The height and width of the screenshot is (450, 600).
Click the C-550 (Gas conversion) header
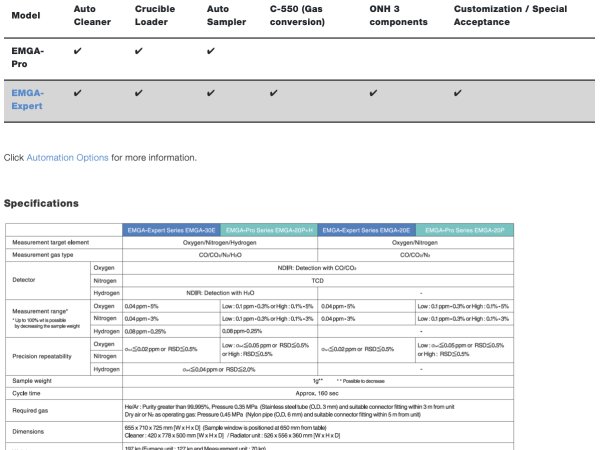297,16
